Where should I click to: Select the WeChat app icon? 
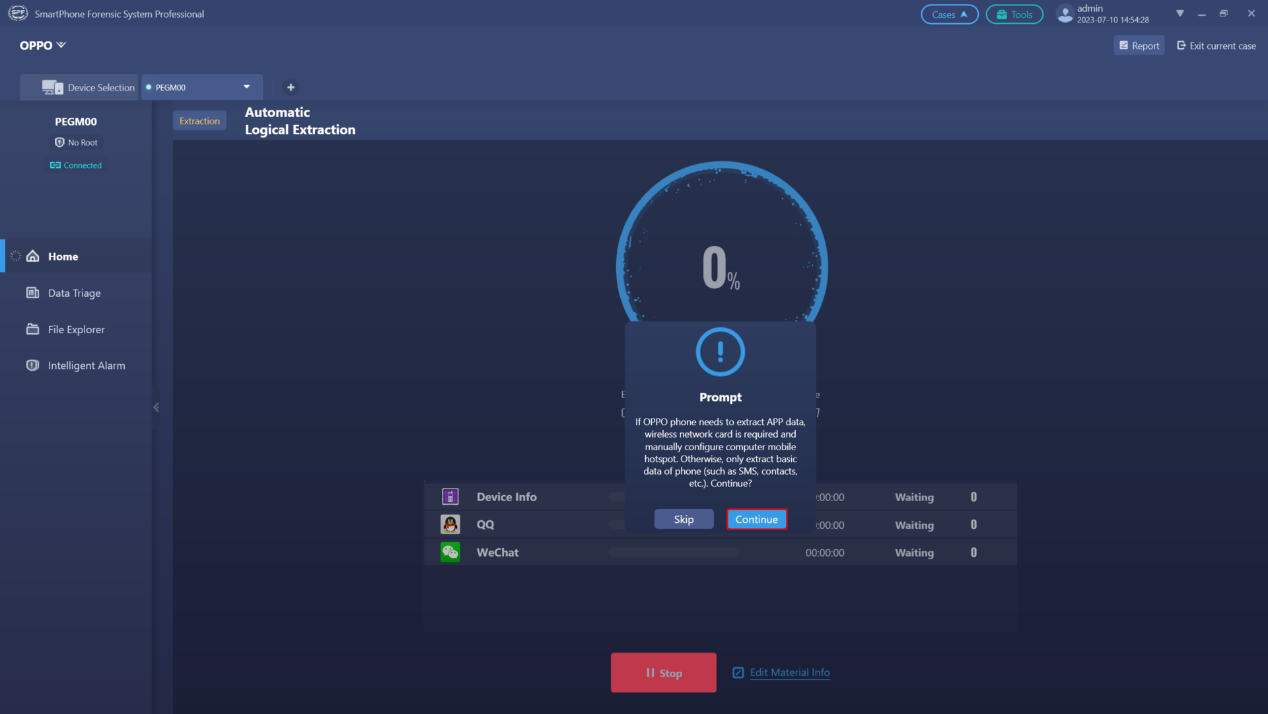pyautogui.click(x=450, y=552)
